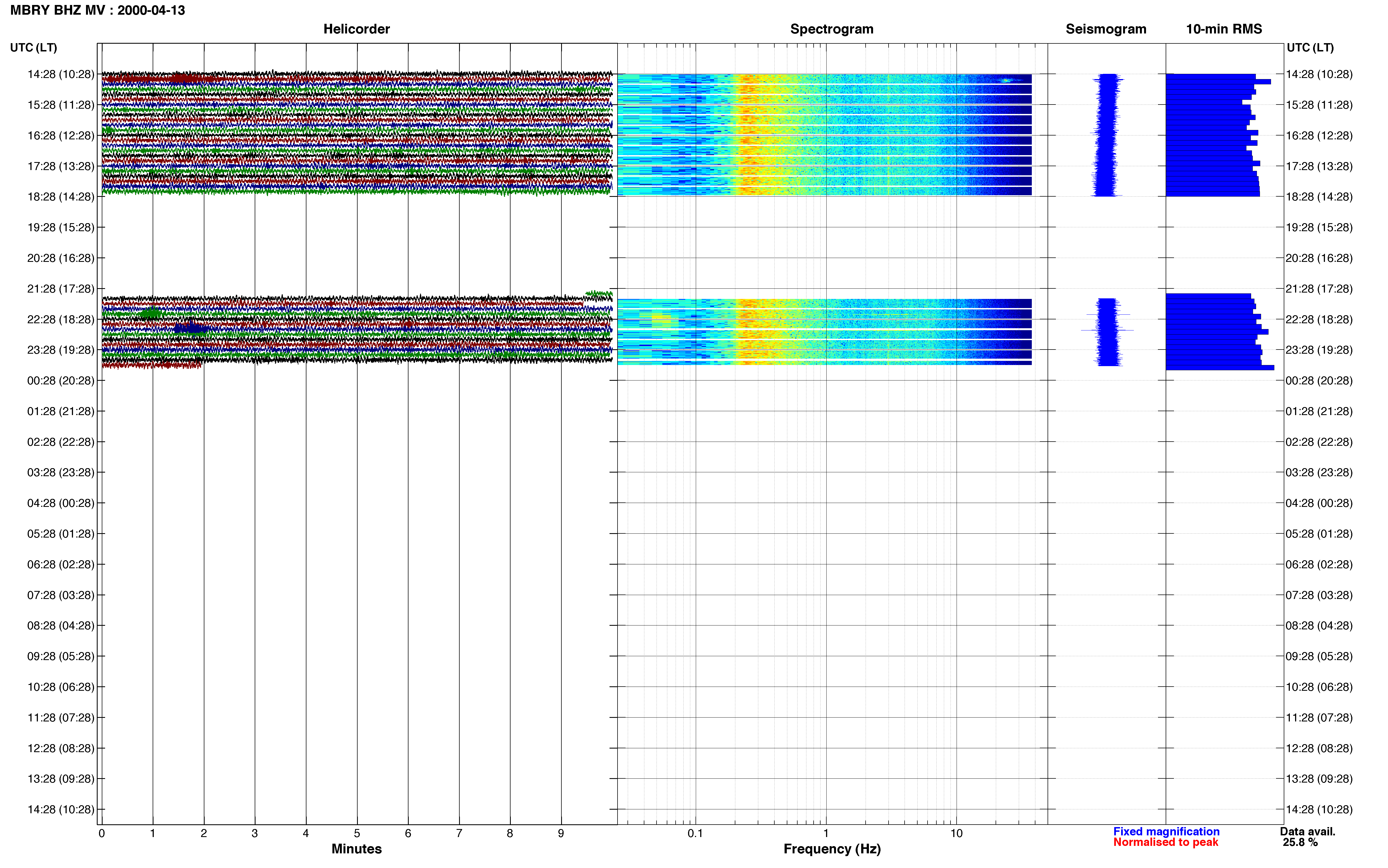Click the 'Minutes' axis label under the helicorder
The image size is (1388, 868).
356,848
